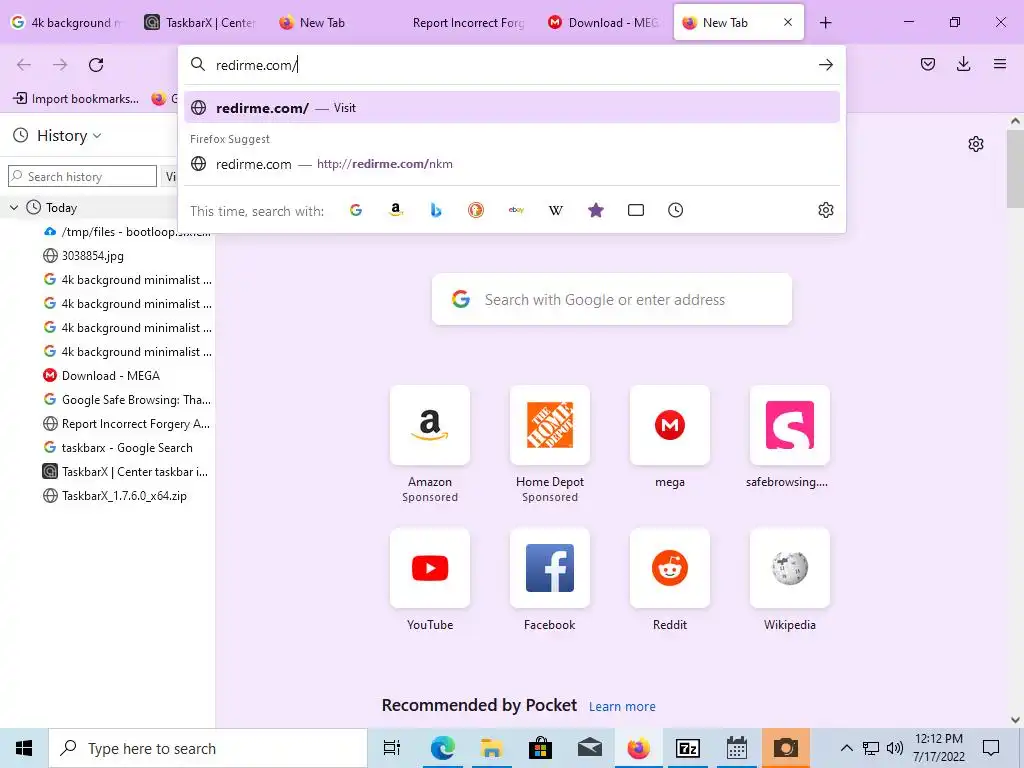Click page vertical scrollbar thumb

(1015, 170)
